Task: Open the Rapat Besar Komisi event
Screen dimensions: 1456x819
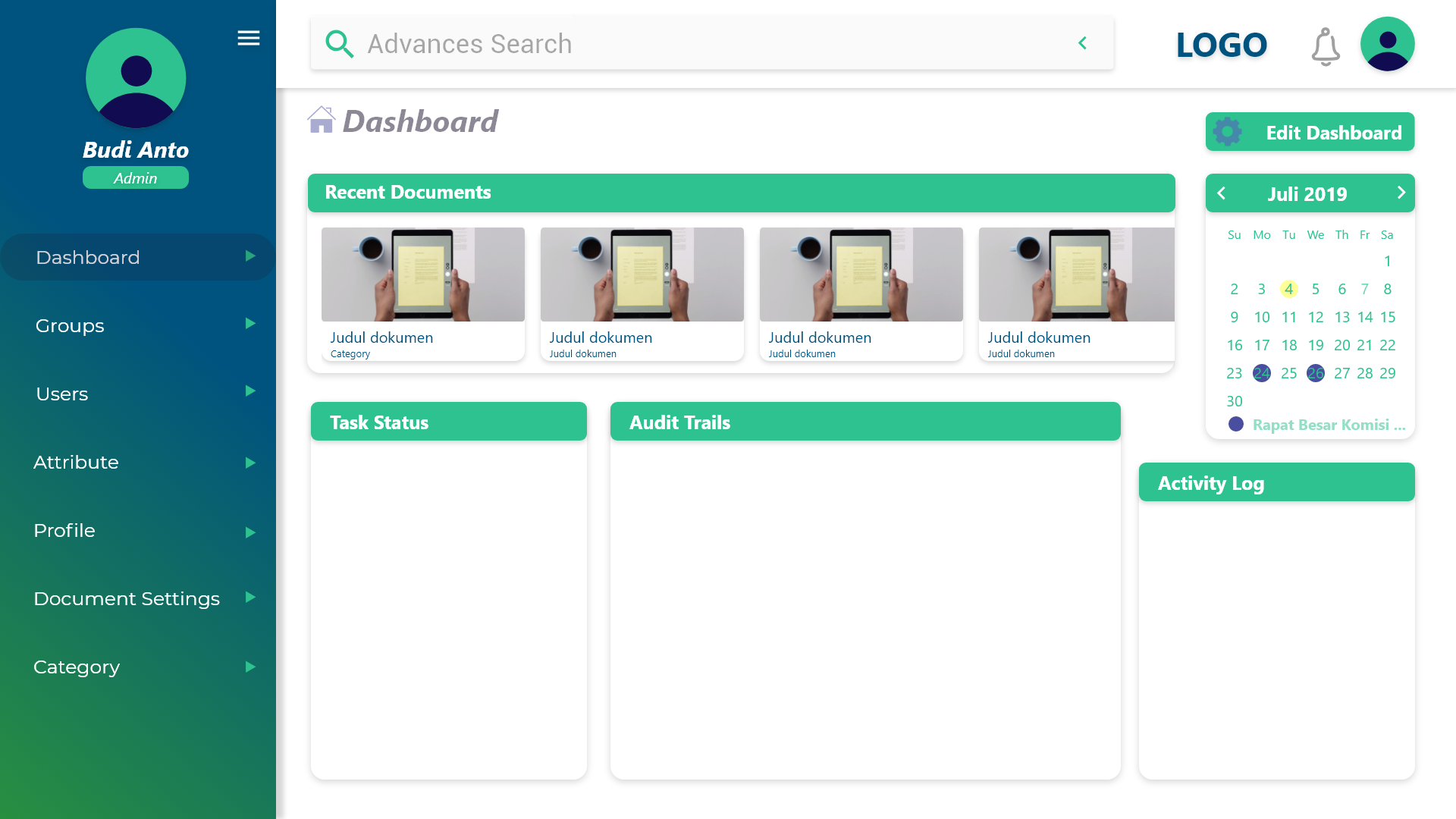Action: click(x=1328, y=425)
